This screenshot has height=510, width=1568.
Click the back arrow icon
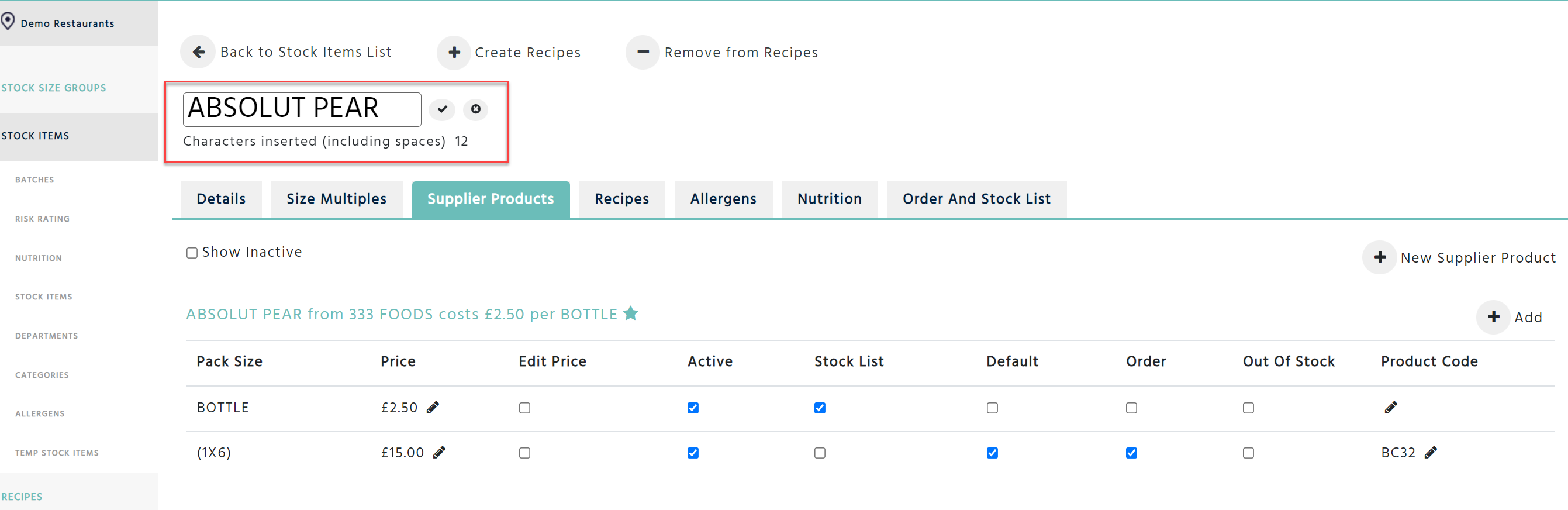198,52
